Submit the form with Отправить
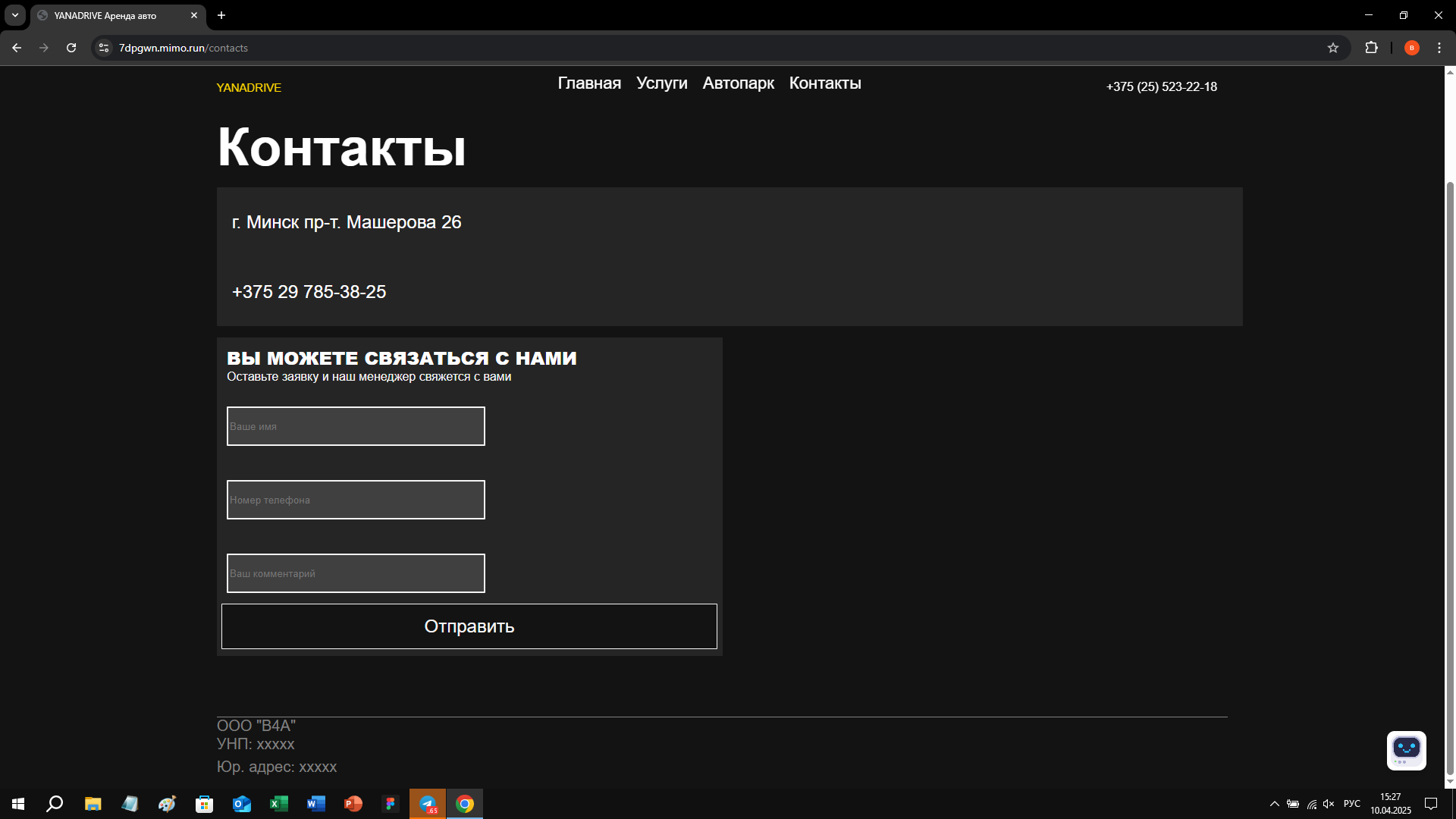This screenshot has width=1456, height=819. point(469,626)
